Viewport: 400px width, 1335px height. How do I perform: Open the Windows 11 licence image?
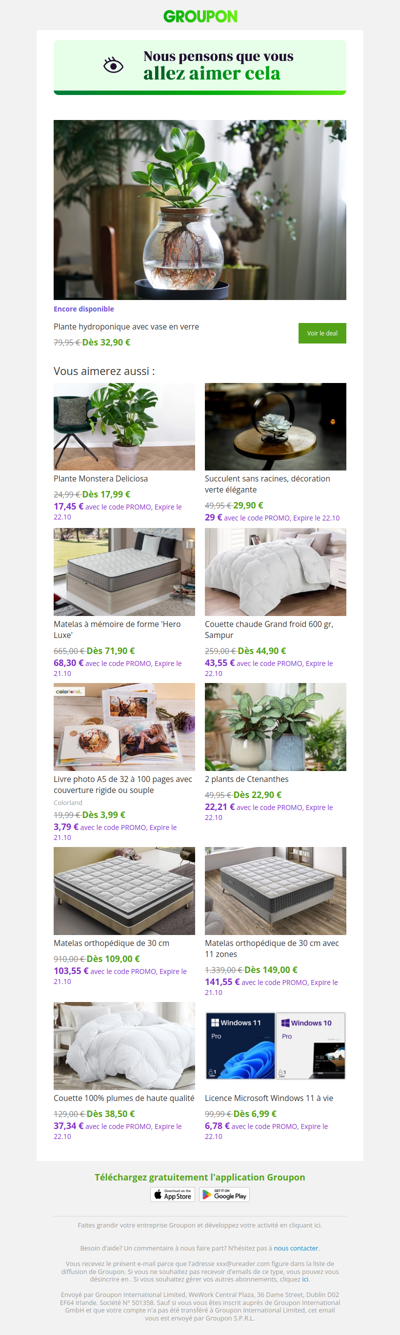[276, 1046]
